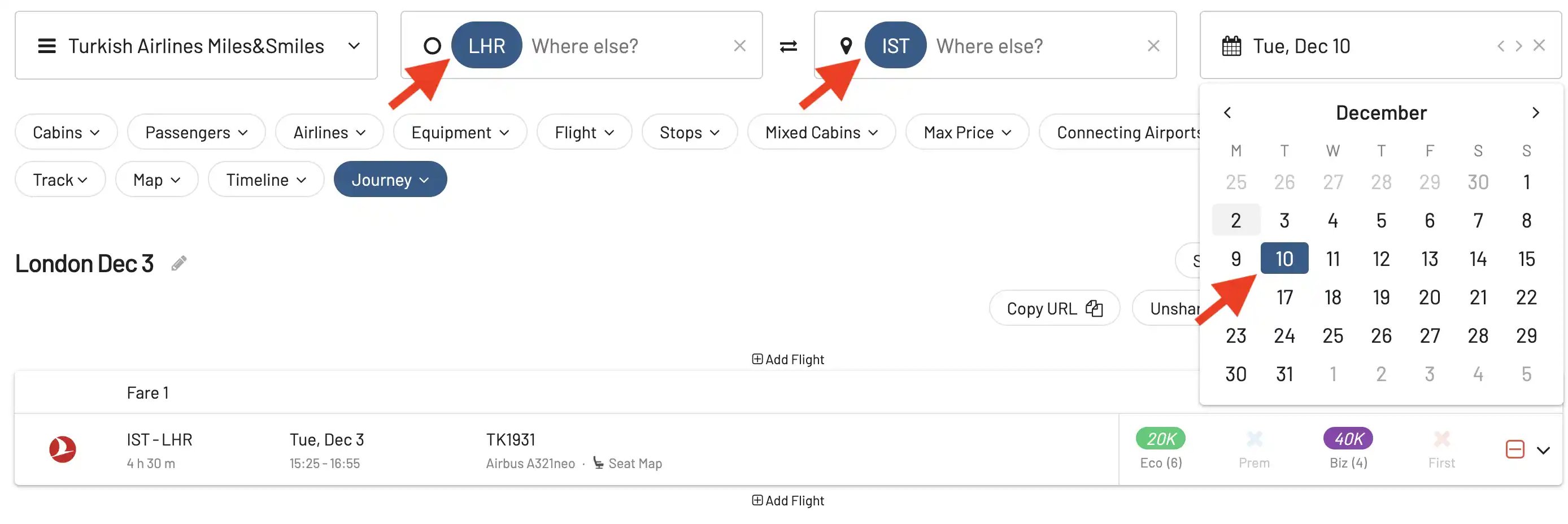Pick December 15 in the calendar
This screenshot has width=1568, height=524.
pos(1527,259)
